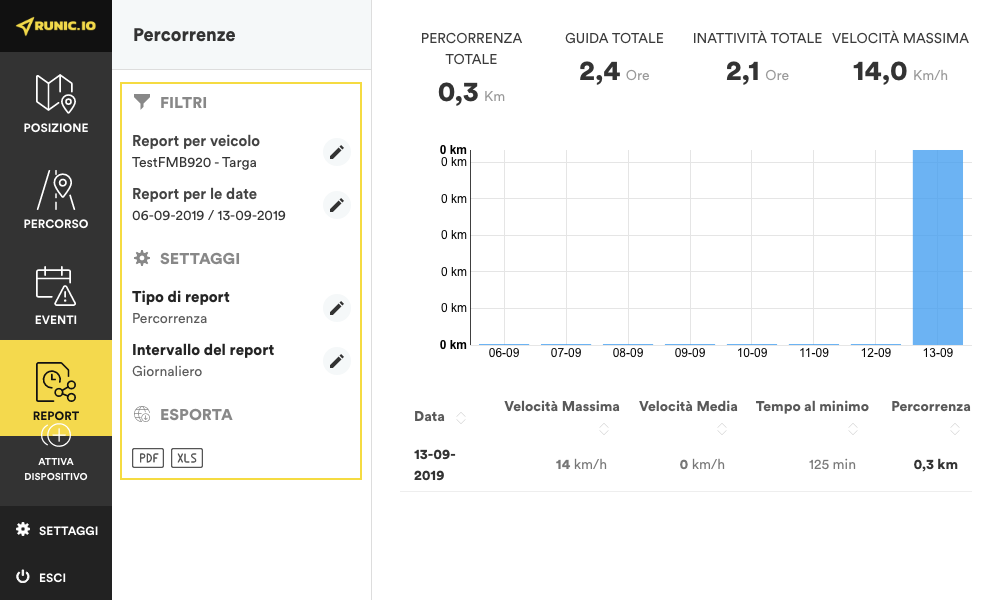Viewport: 1000px width, 600px height.
Task: Edit the Report per le date range
Action: (x=337, y=205)
